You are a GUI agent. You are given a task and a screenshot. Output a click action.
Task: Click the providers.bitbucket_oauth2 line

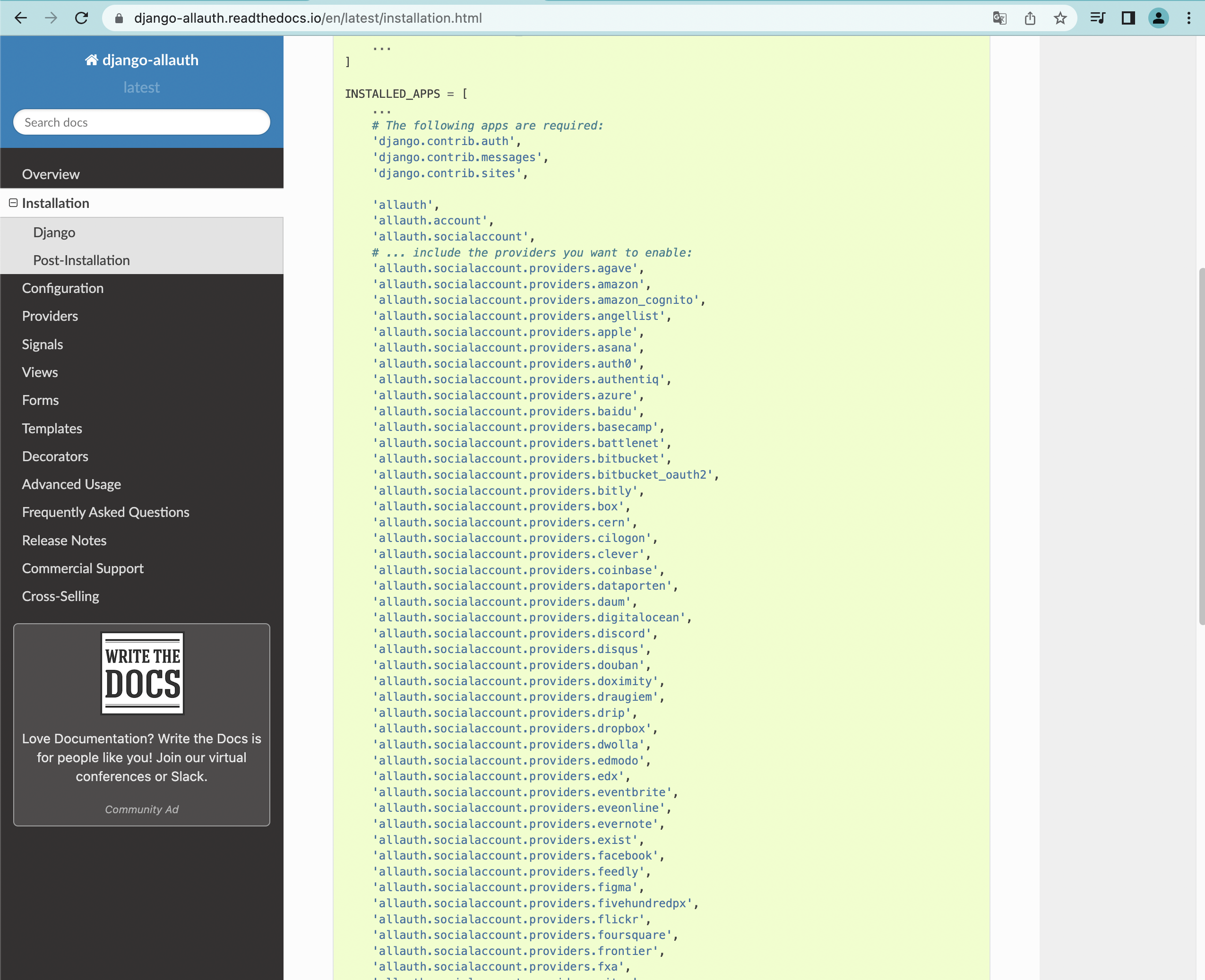point(546,475)
